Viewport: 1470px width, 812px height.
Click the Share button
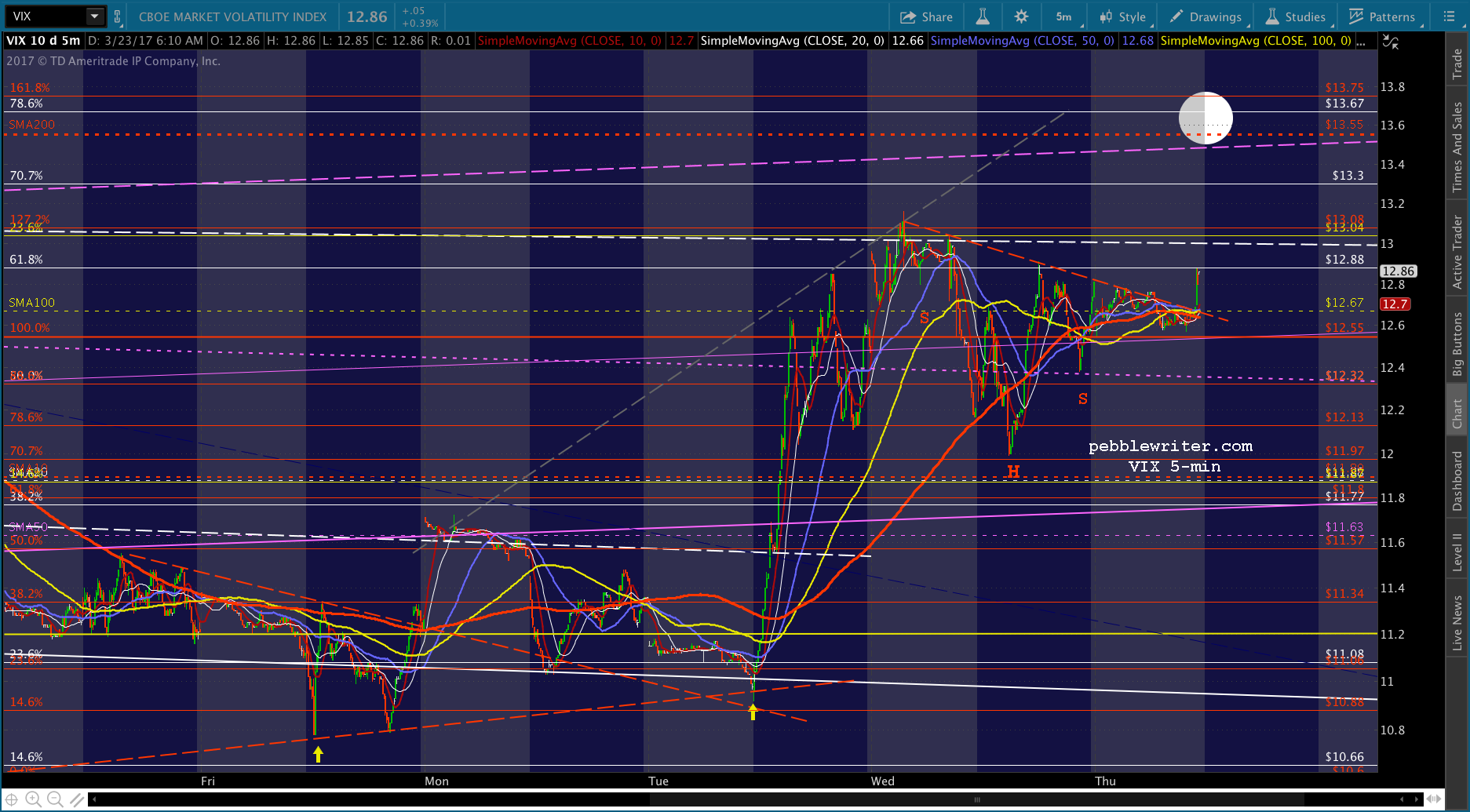926,16
